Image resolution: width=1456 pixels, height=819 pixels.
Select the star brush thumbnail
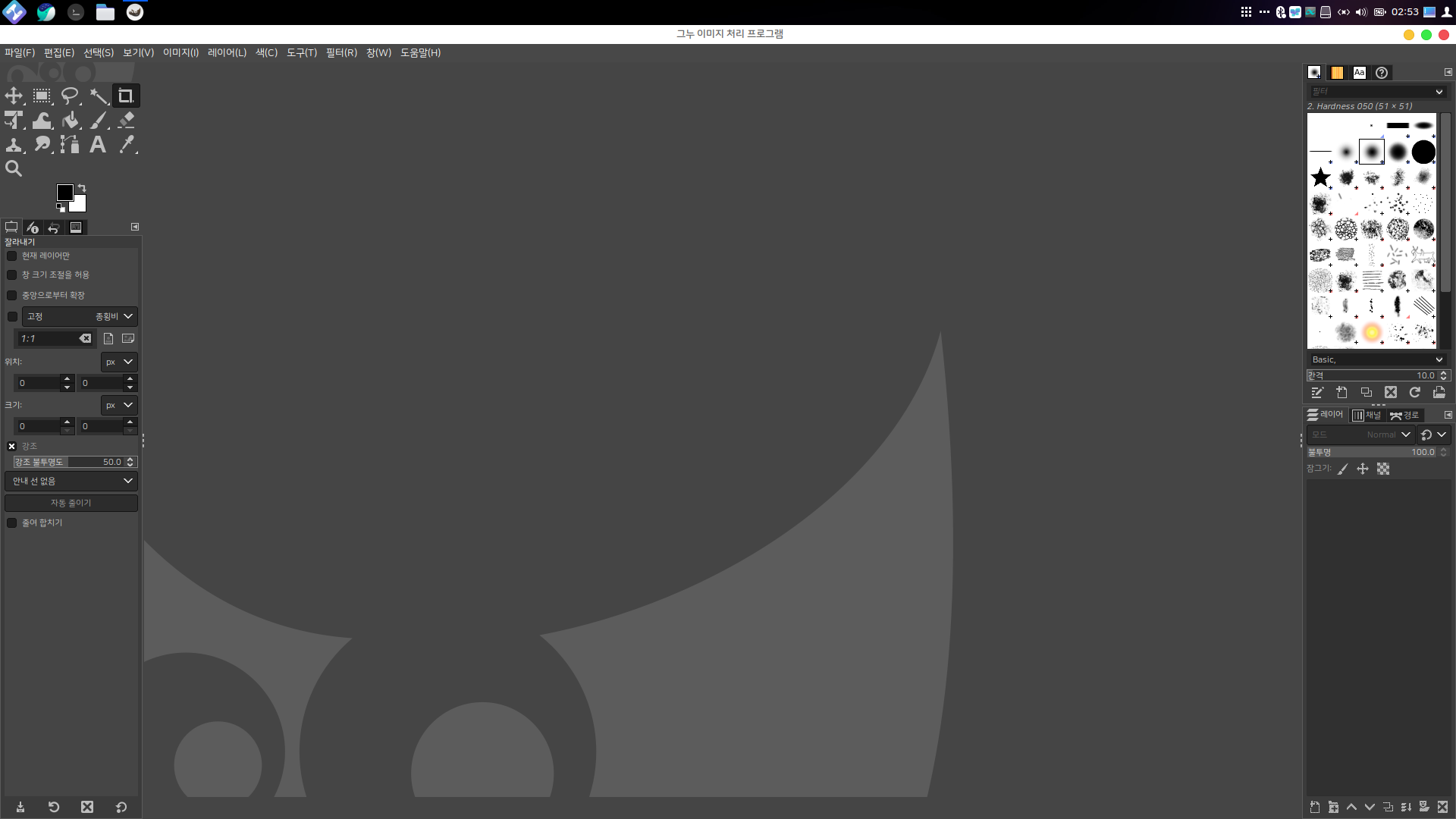click(x=1320, y=177)
